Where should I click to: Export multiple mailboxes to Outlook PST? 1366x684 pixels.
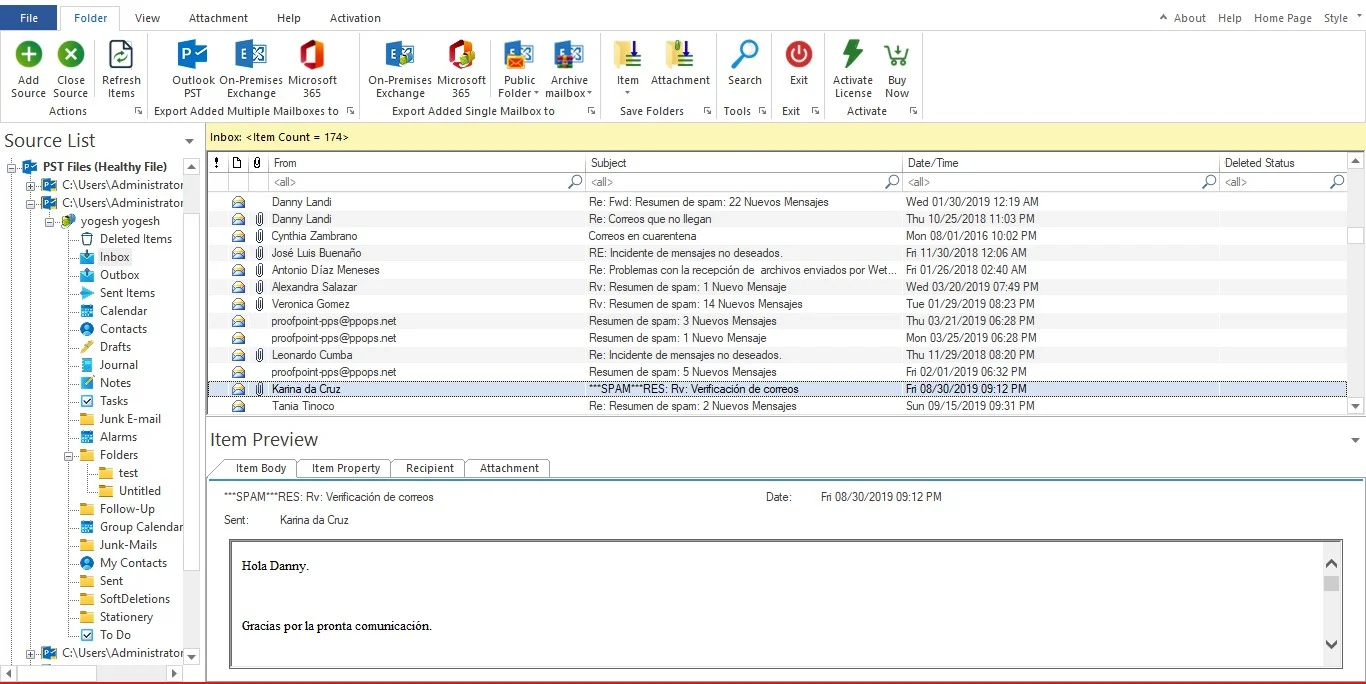[193, 68]
